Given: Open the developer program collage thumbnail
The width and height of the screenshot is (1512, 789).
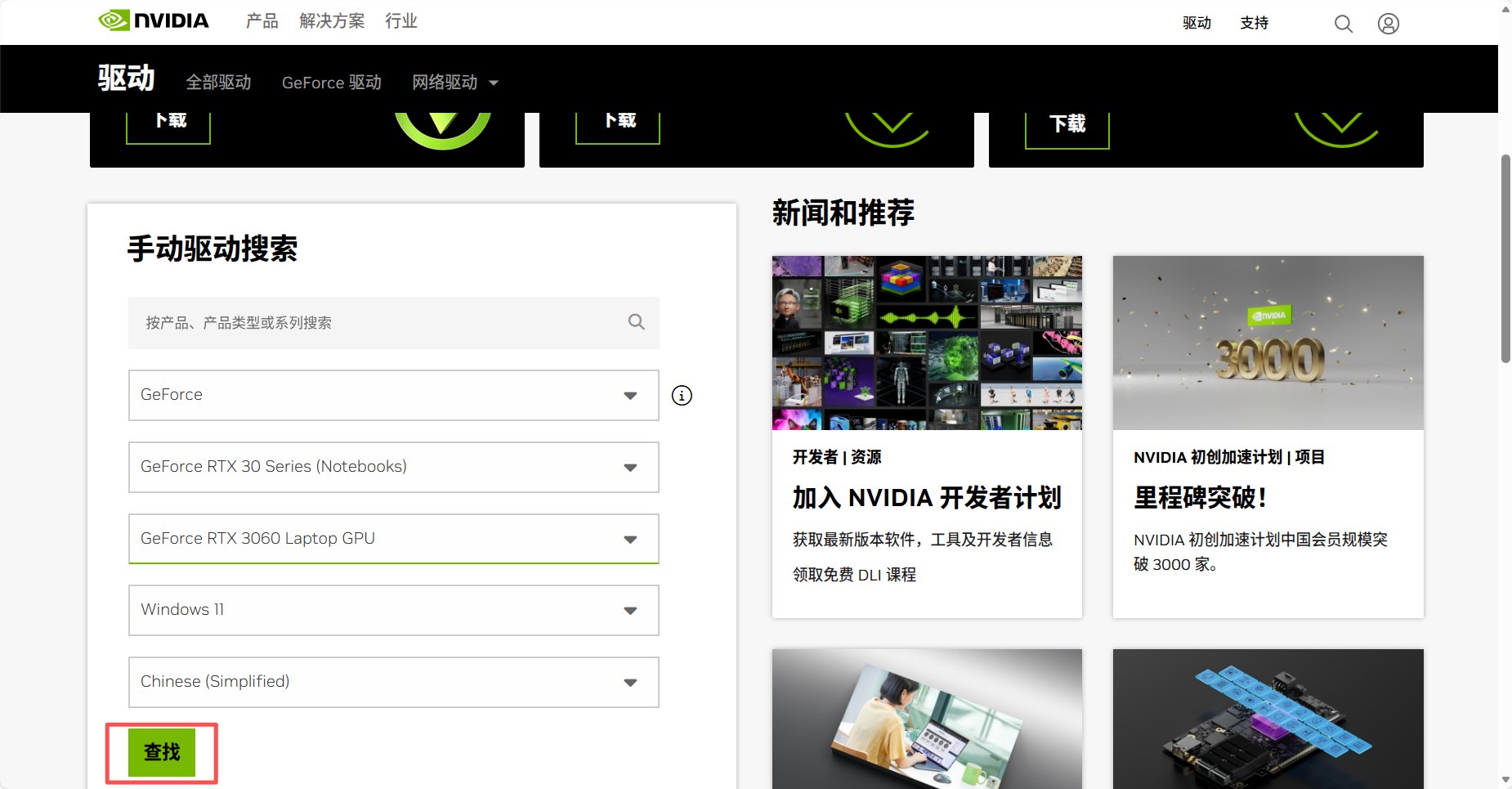Looking at the screenshot, I should [927, 343].
